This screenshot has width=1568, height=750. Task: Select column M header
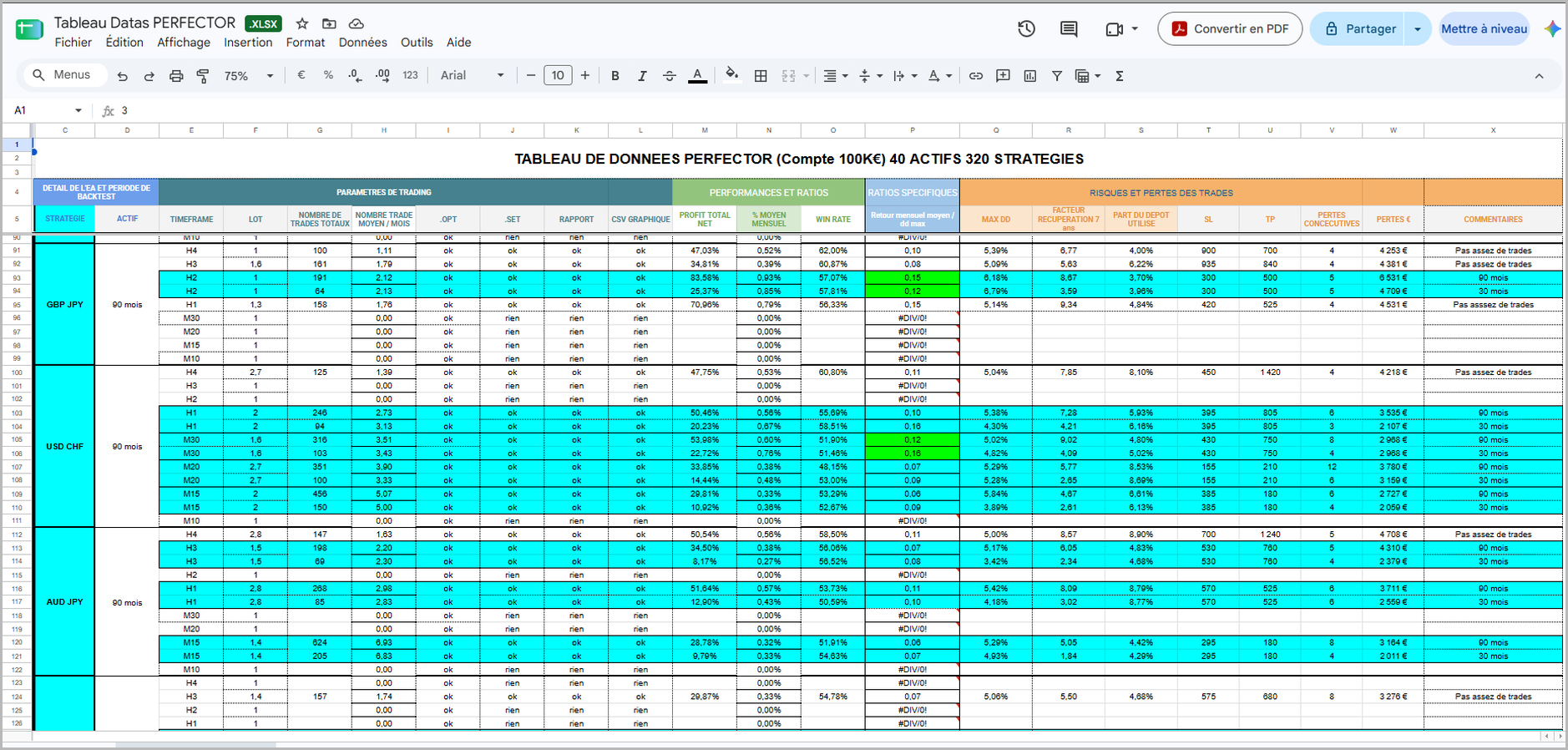[x=705, y=130]
